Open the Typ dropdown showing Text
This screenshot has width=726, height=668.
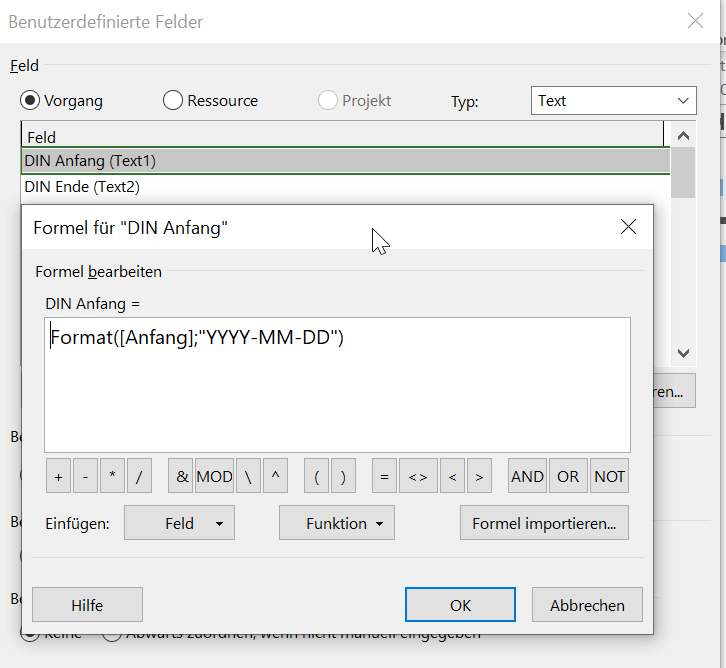click(x=613, y=101)
